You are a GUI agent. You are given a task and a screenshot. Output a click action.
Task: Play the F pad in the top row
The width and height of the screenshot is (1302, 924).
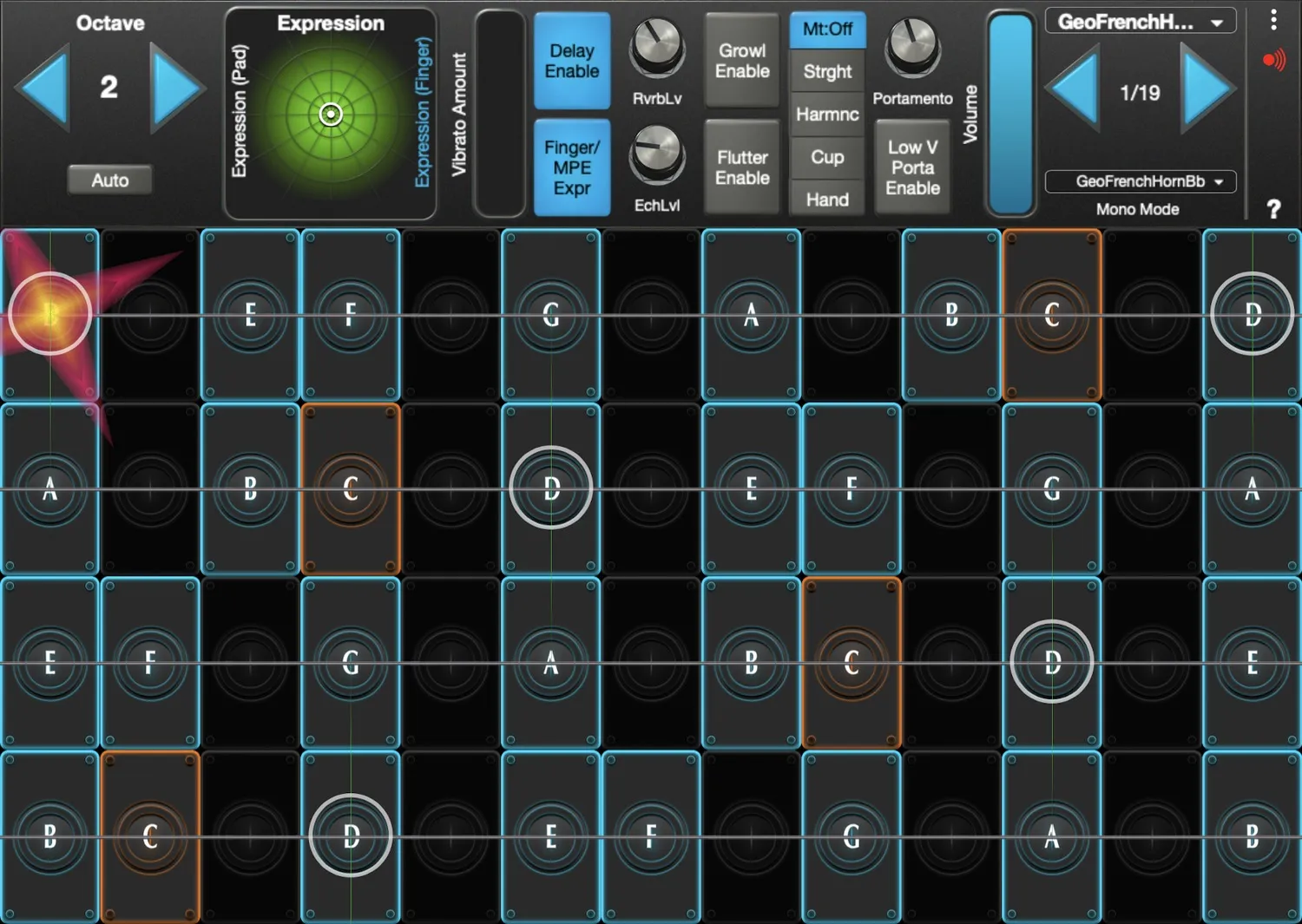(x=351, y=315)
